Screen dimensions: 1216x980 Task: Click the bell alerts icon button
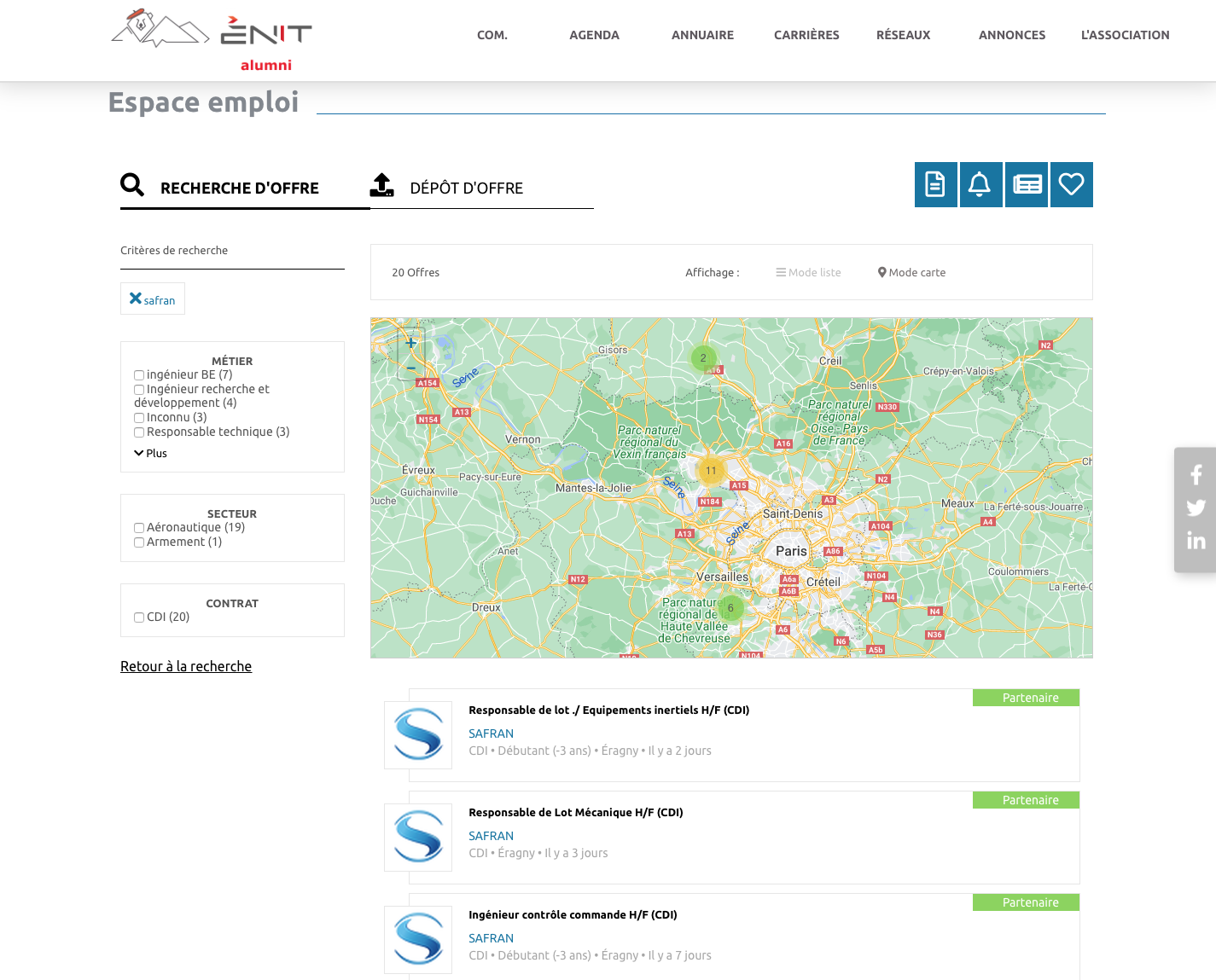tap(980, 184)
